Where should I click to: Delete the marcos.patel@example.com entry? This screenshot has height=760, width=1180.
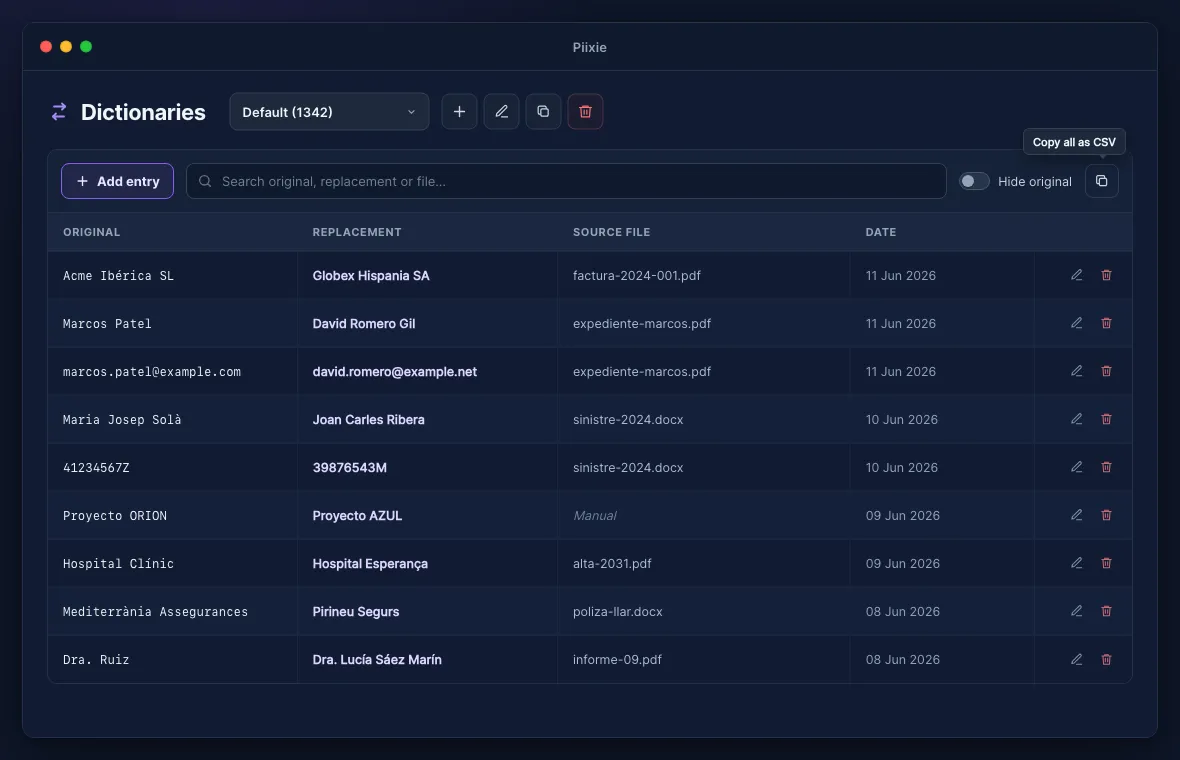1106,371
